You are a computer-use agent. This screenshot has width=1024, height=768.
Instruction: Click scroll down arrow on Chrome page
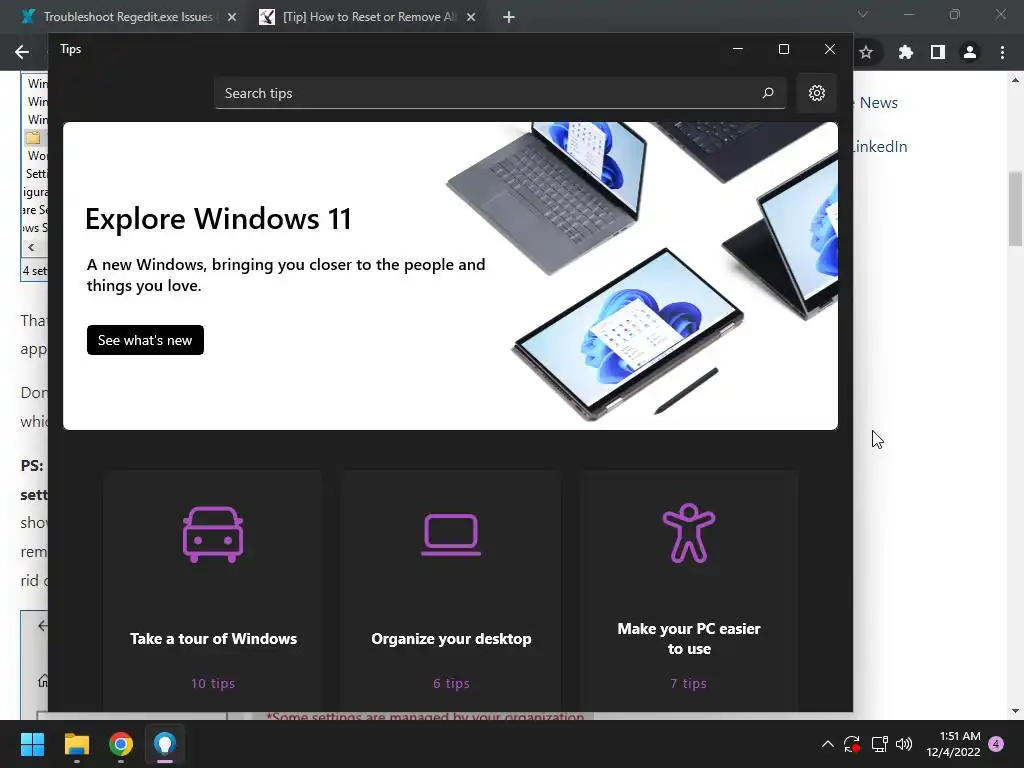pyautogui.click(x=1015, y=711)
